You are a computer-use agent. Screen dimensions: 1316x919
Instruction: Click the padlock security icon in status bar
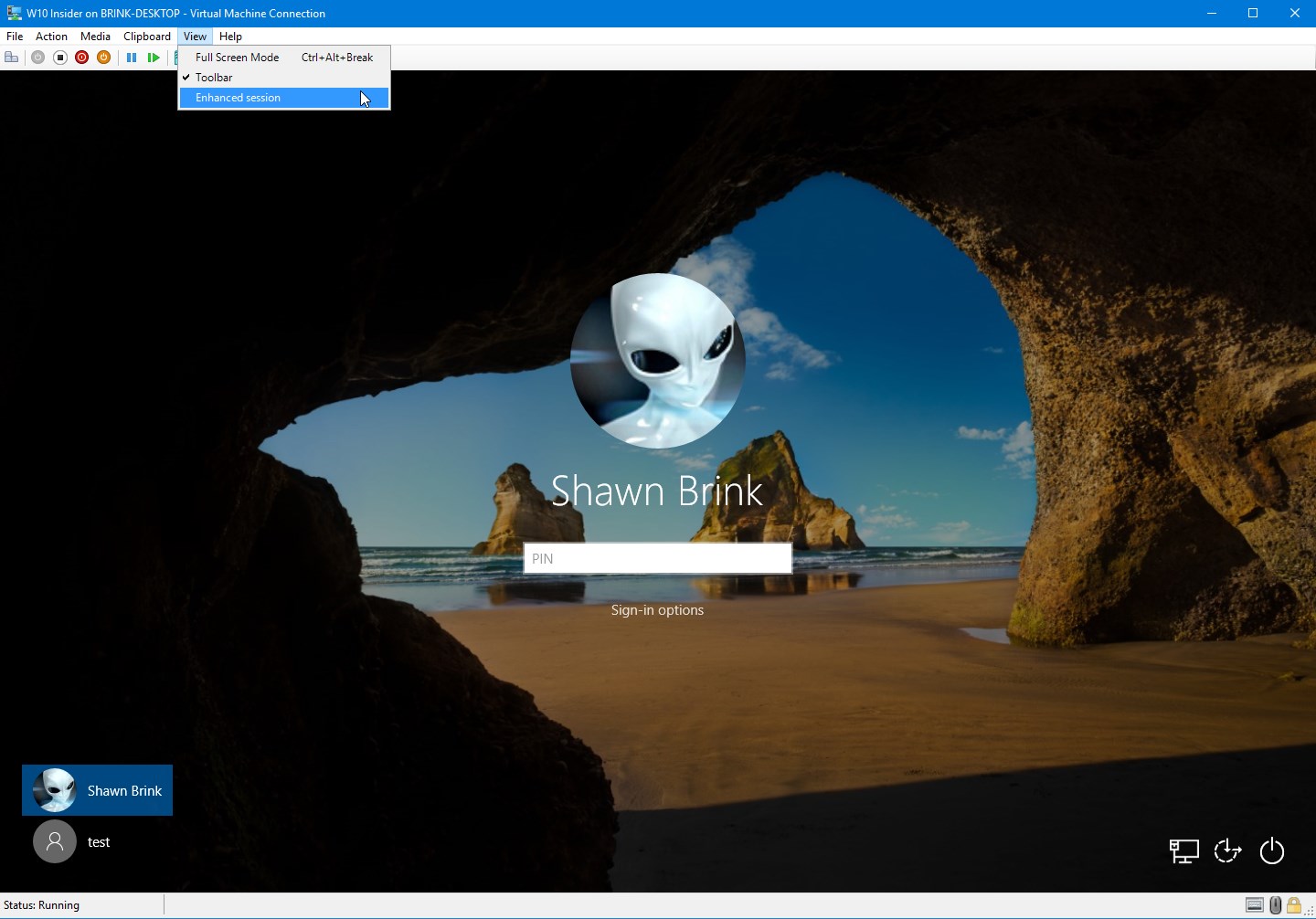[x=1294, y=905]
